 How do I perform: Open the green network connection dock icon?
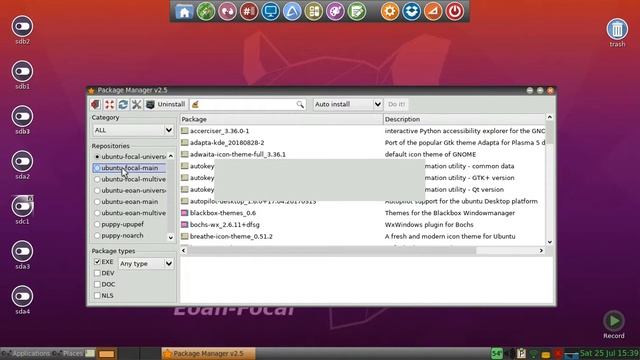point(206,11)
